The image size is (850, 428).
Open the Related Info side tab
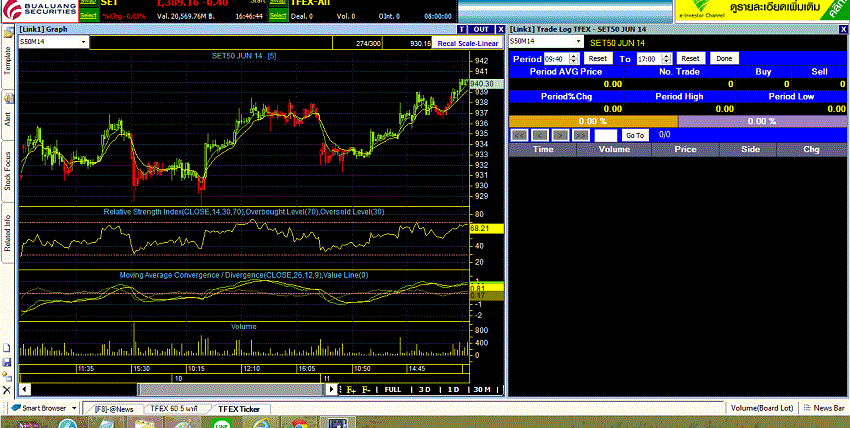[8, 233]
